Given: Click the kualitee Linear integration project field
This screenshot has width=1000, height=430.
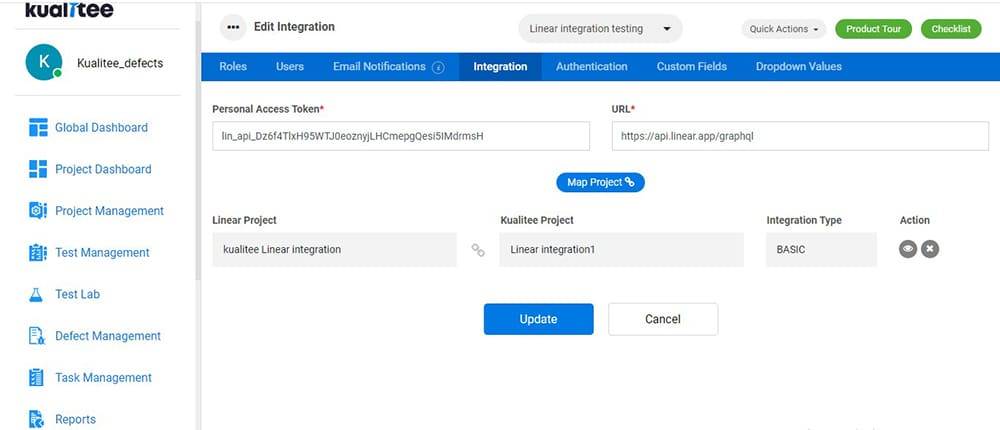Looking at the screenshot, I should [334, 249].
